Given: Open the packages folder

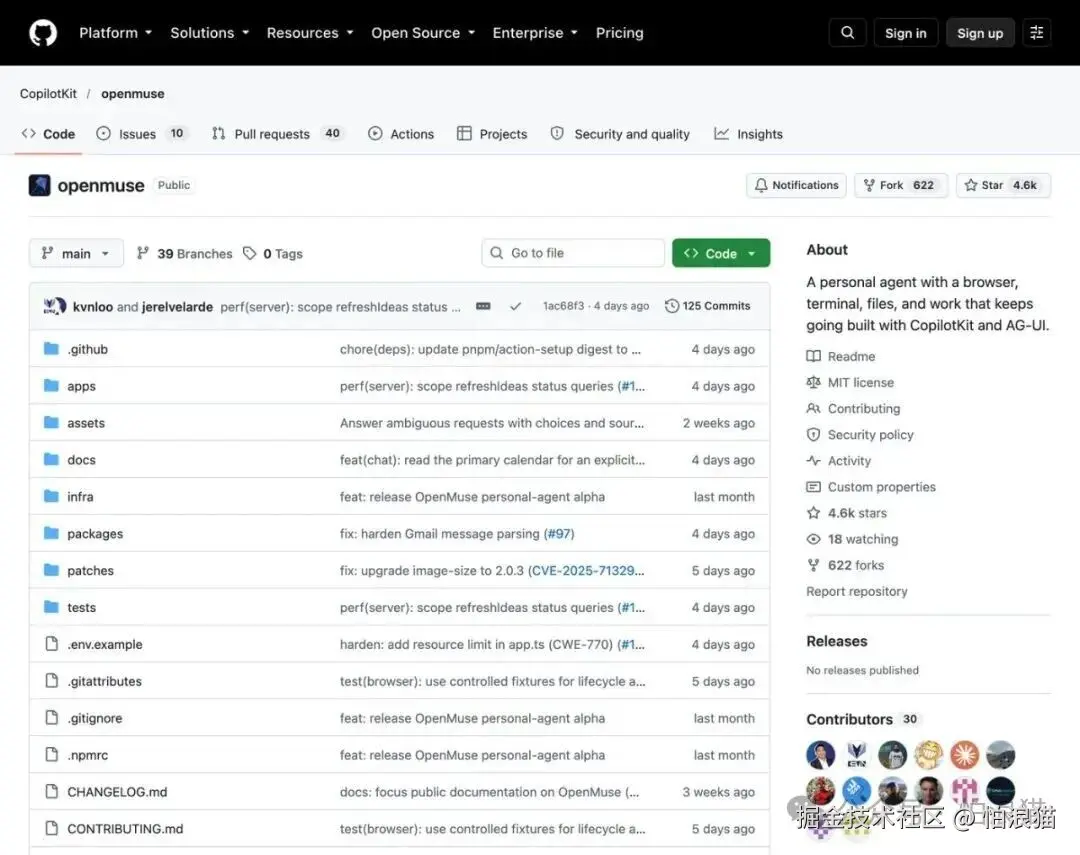Looking at the screenshot, I should 95,533.
